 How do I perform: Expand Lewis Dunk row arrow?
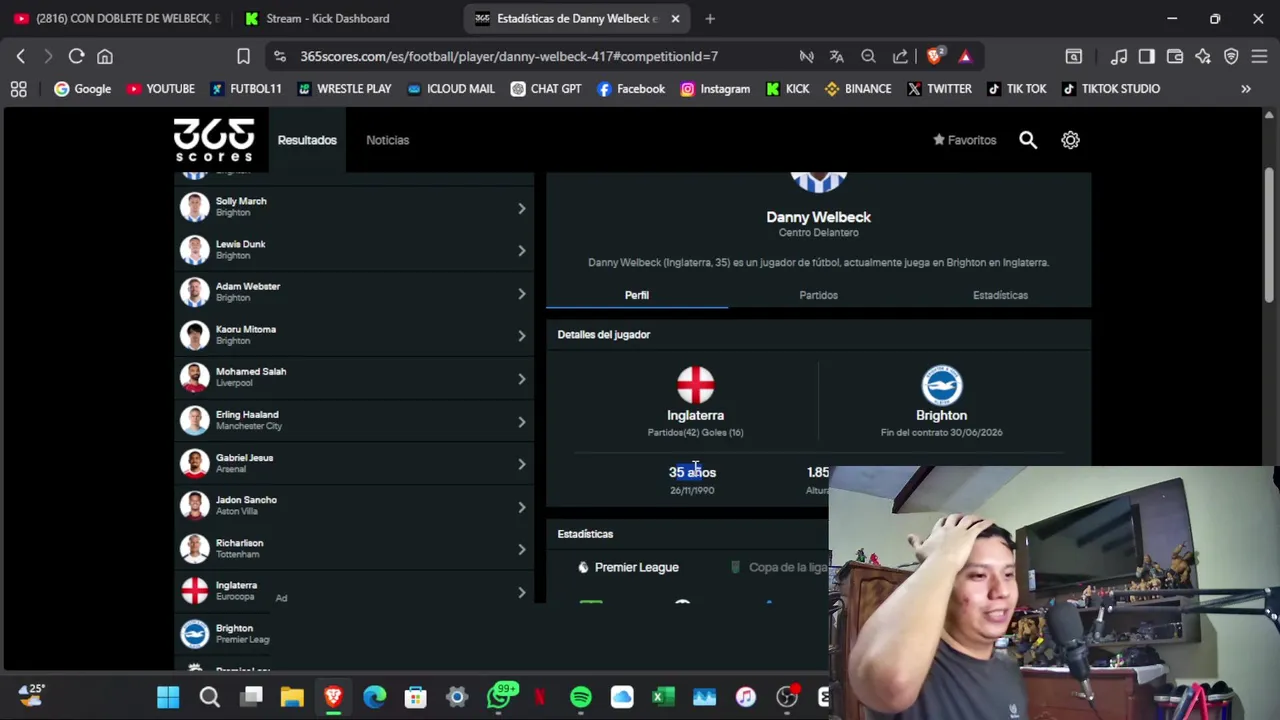(521, 250)
